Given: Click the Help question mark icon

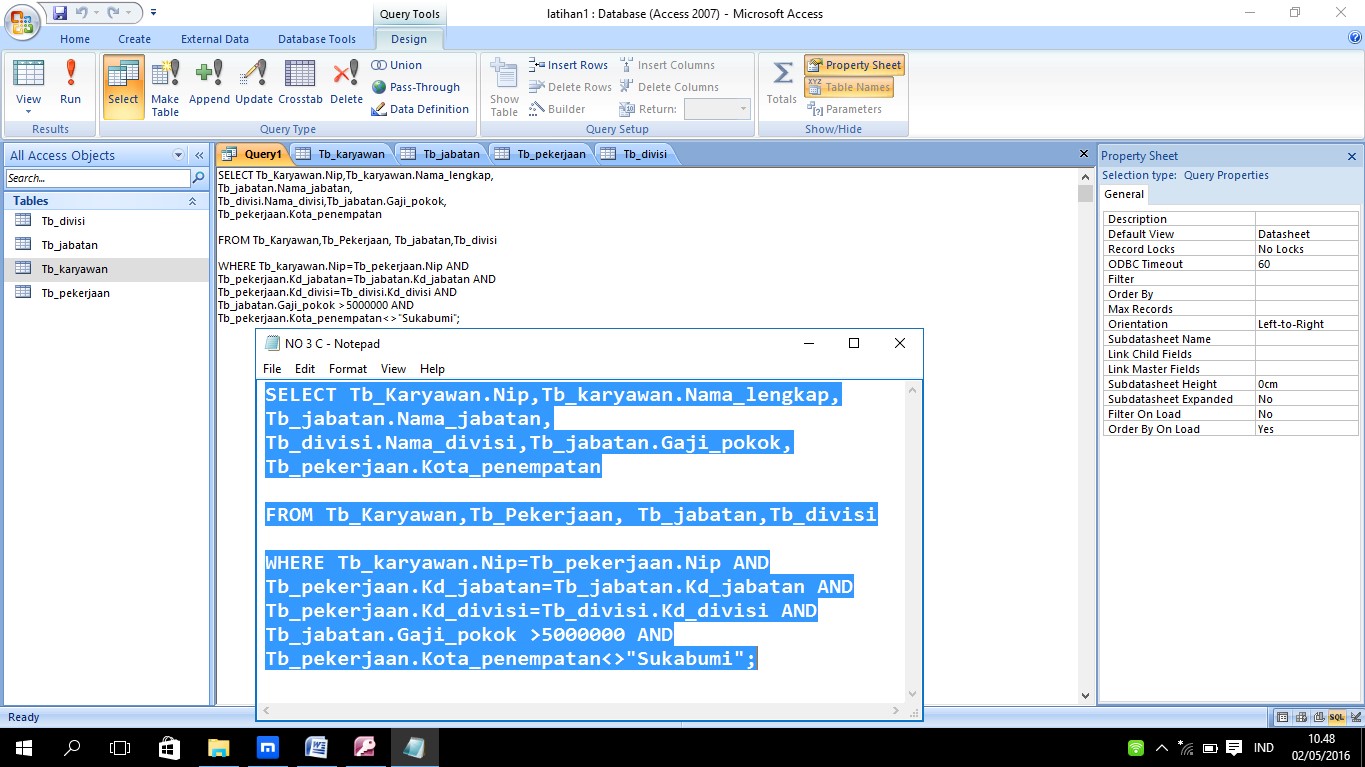Looking at the screenshot, I should click(x=1355, y=38).
